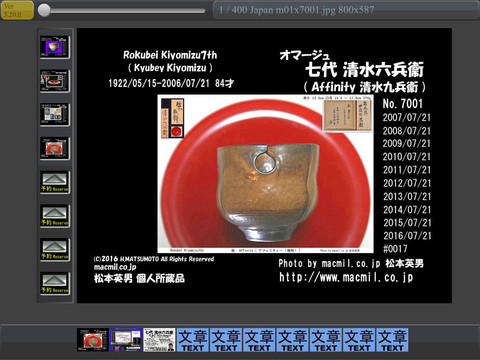Screen dimensions: 480x360
Task: Open the white text document bottom thumbnail
Action: pyautogui.click(x=159, y=340)
